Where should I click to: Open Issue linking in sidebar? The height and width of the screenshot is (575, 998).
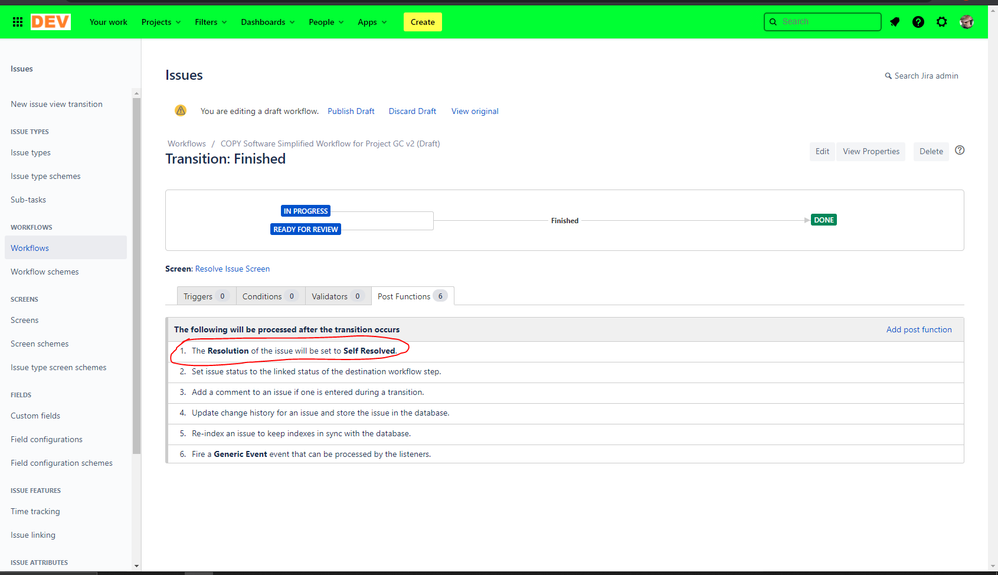tap(32, 535)
